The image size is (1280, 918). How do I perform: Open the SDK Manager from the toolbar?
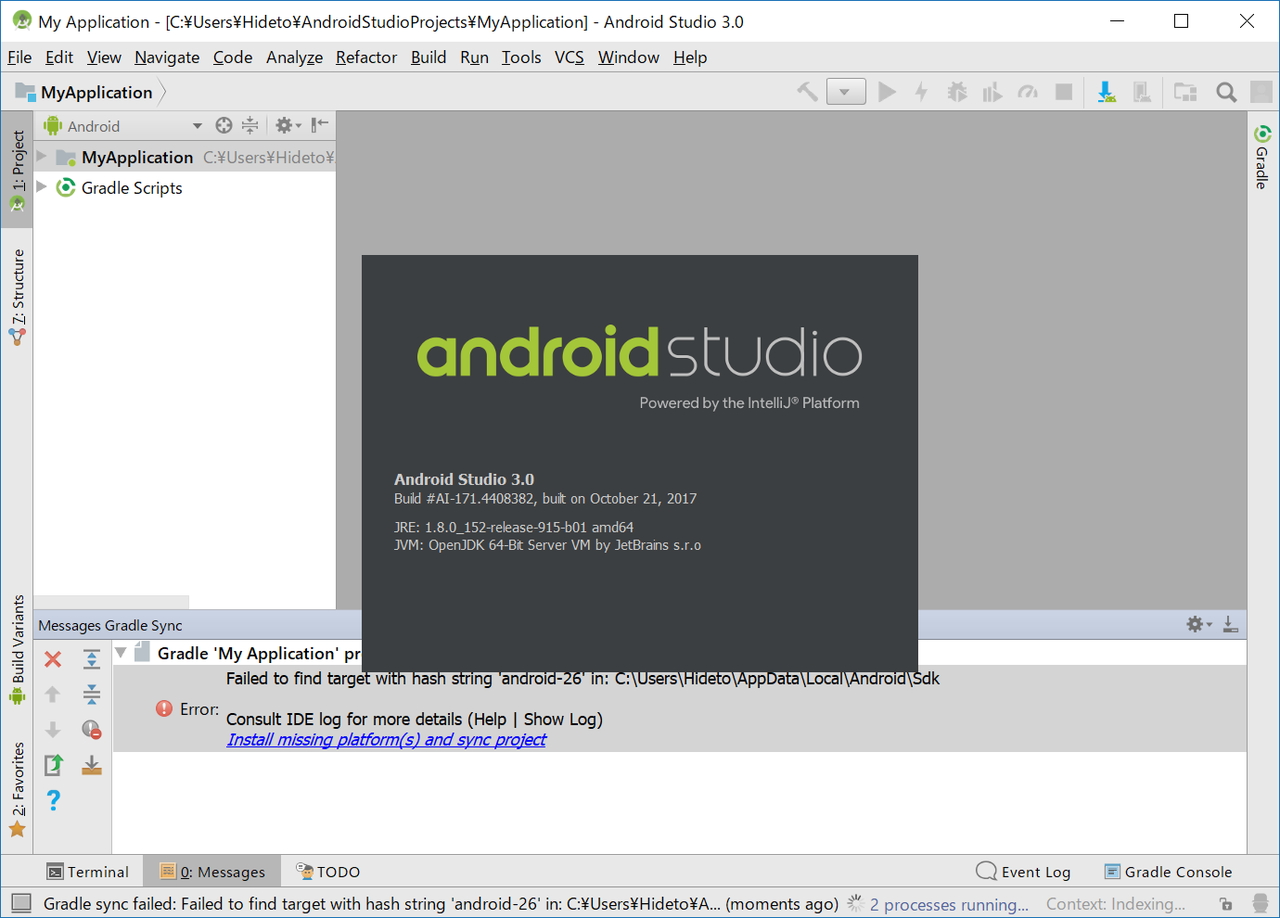tap(1105, 92)
